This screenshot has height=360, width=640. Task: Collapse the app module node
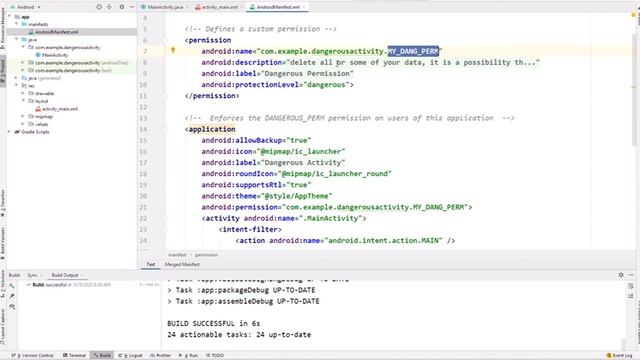(10, 16)
